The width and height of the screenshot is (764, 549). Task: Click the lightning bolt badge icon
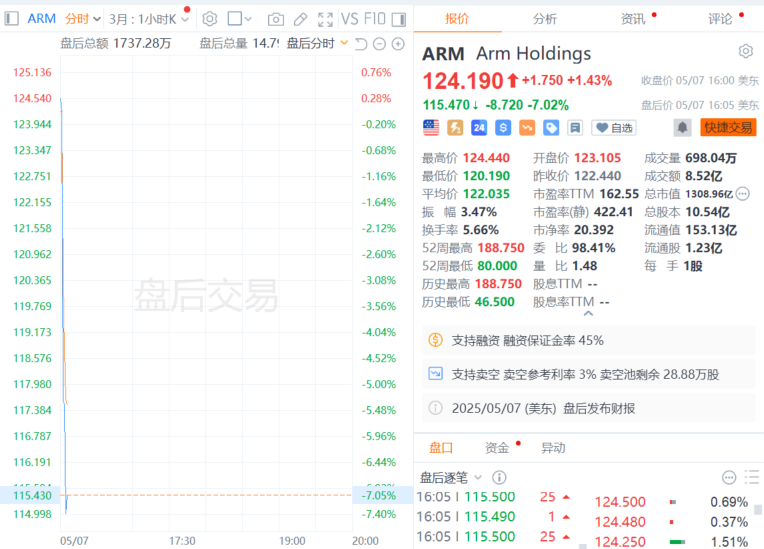coord(455,128)
